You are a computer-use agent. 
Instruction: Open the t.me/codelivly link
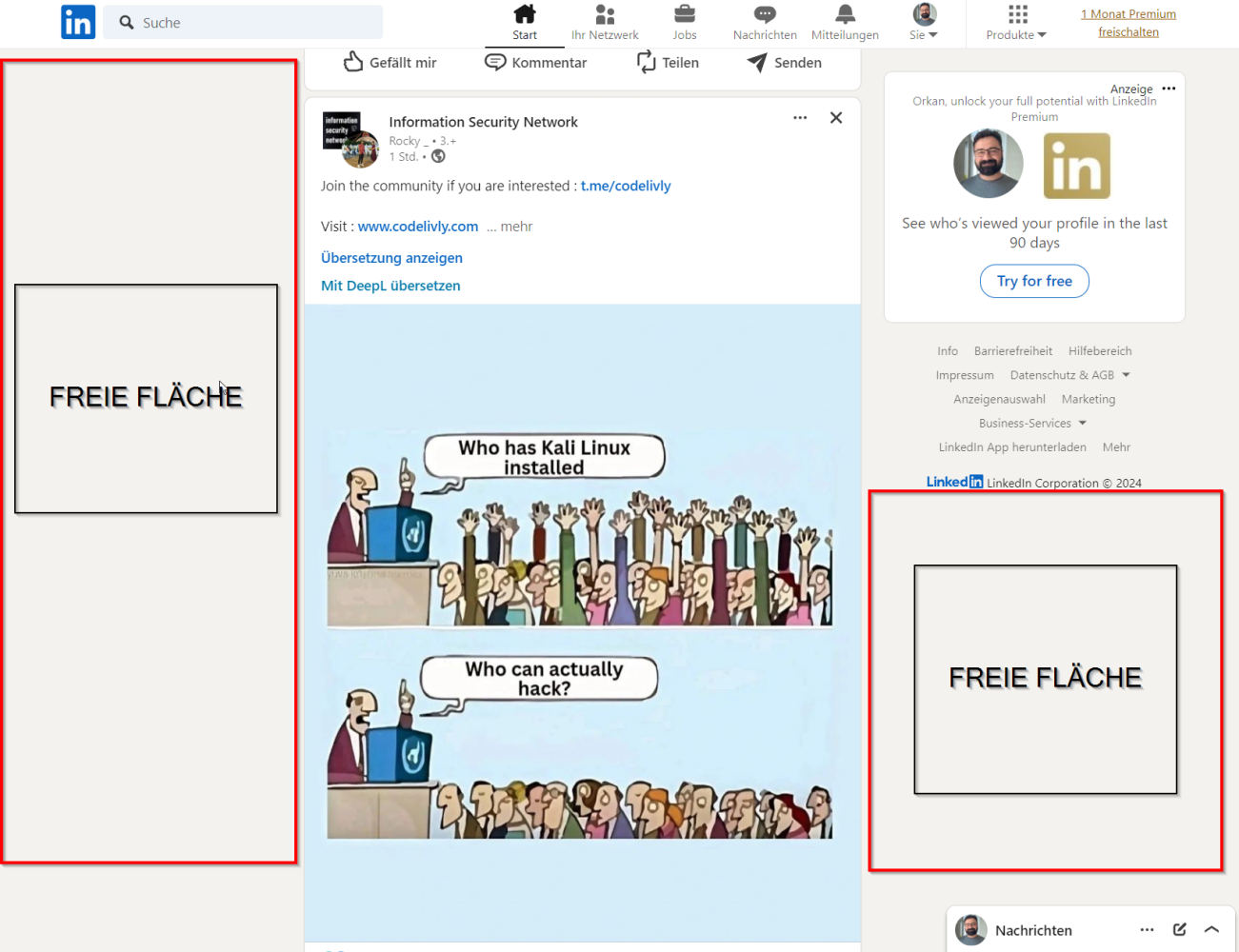click(x=626, y=186)
